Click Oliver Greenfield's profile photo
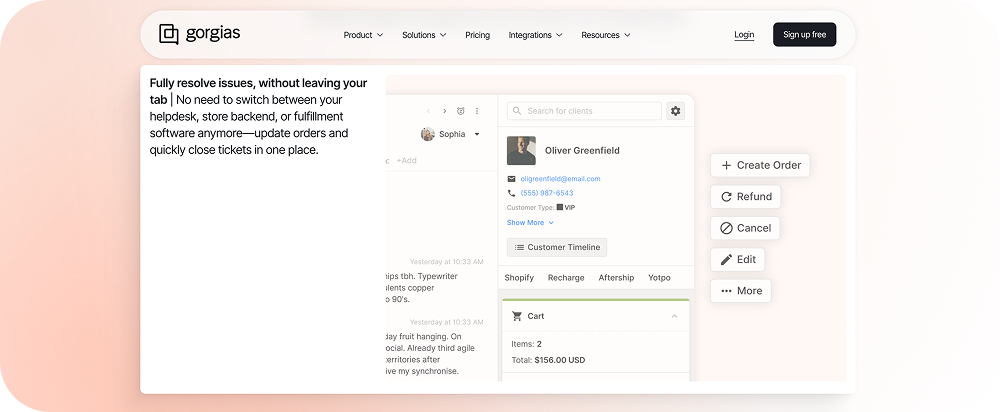Screen dimensions: 1000x412 (x=521, y=151)
